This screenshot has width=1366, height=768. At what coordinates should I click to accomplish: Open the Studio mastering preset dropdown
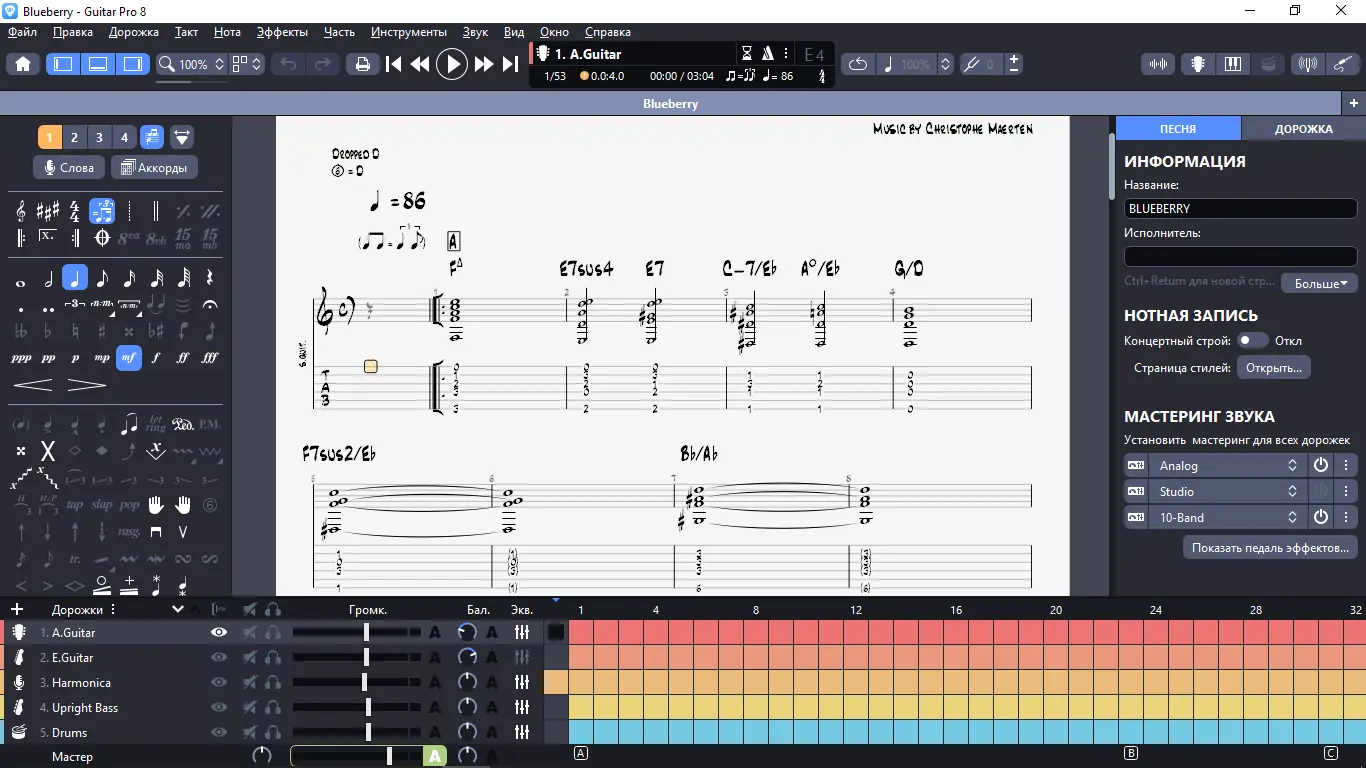click(x=1228, y=491)
